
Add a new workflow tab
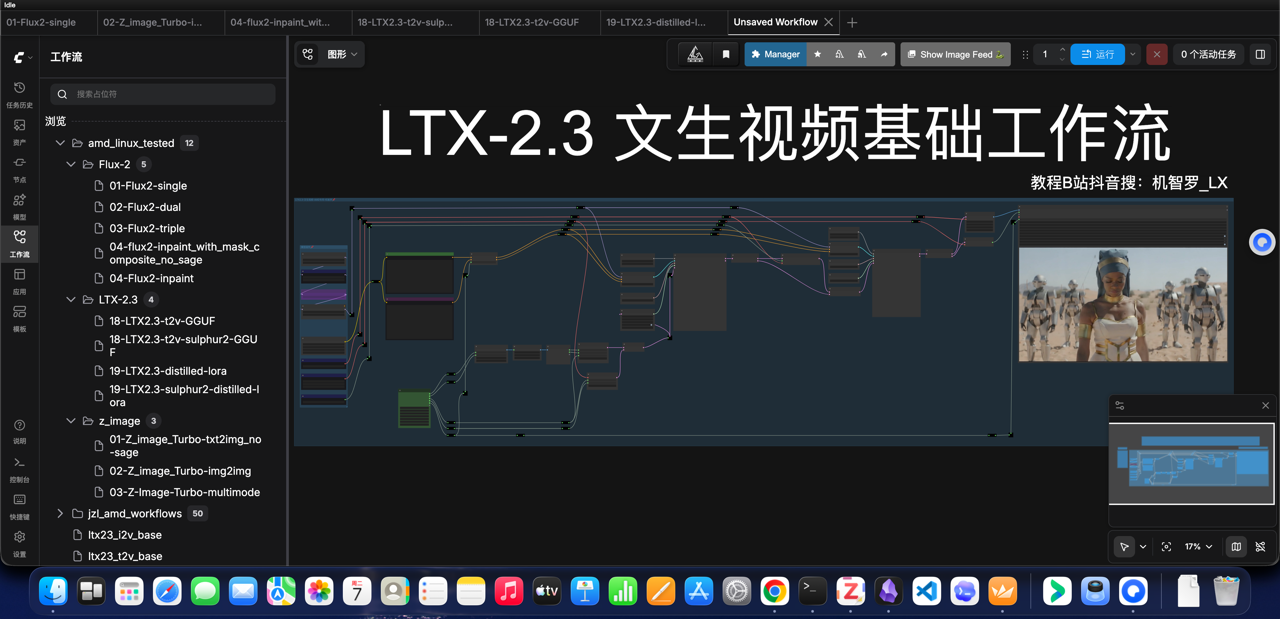852,22
